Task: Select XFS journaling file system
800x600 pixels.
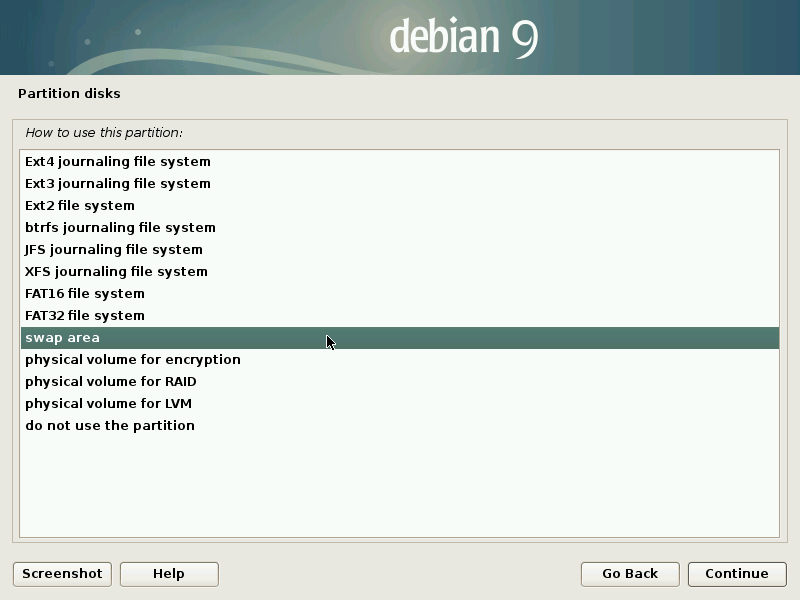Action: click(116, 272)
